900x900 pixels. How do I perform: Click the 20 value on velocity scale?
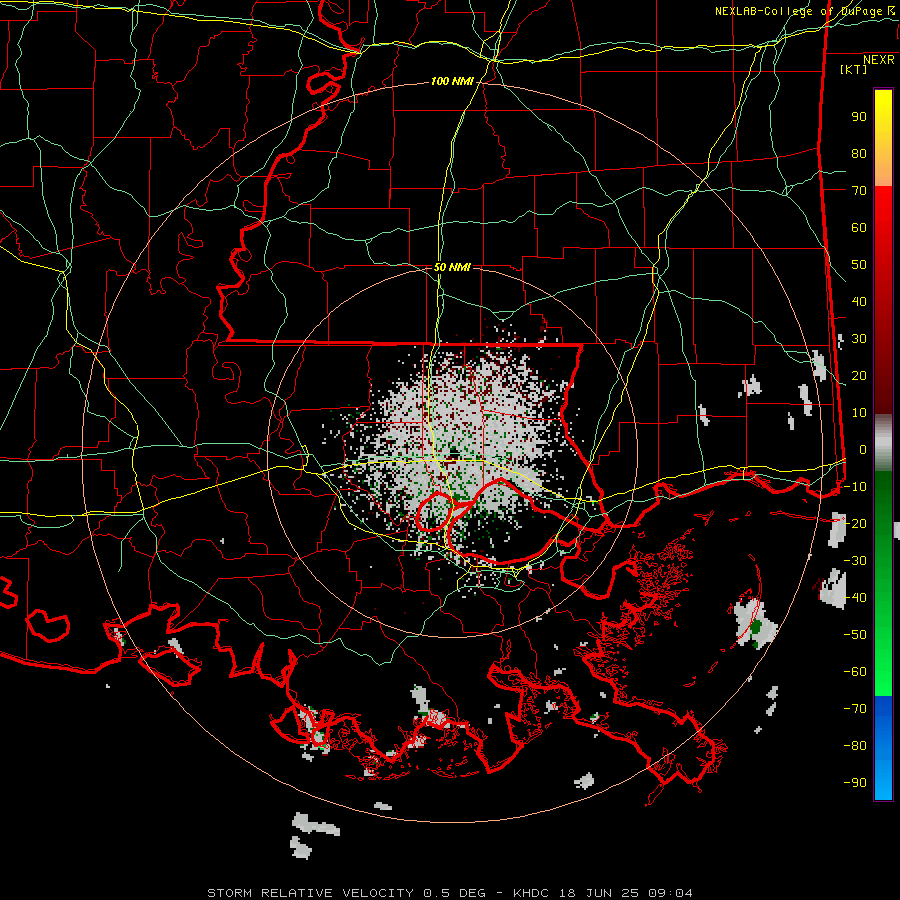[859, 376]
